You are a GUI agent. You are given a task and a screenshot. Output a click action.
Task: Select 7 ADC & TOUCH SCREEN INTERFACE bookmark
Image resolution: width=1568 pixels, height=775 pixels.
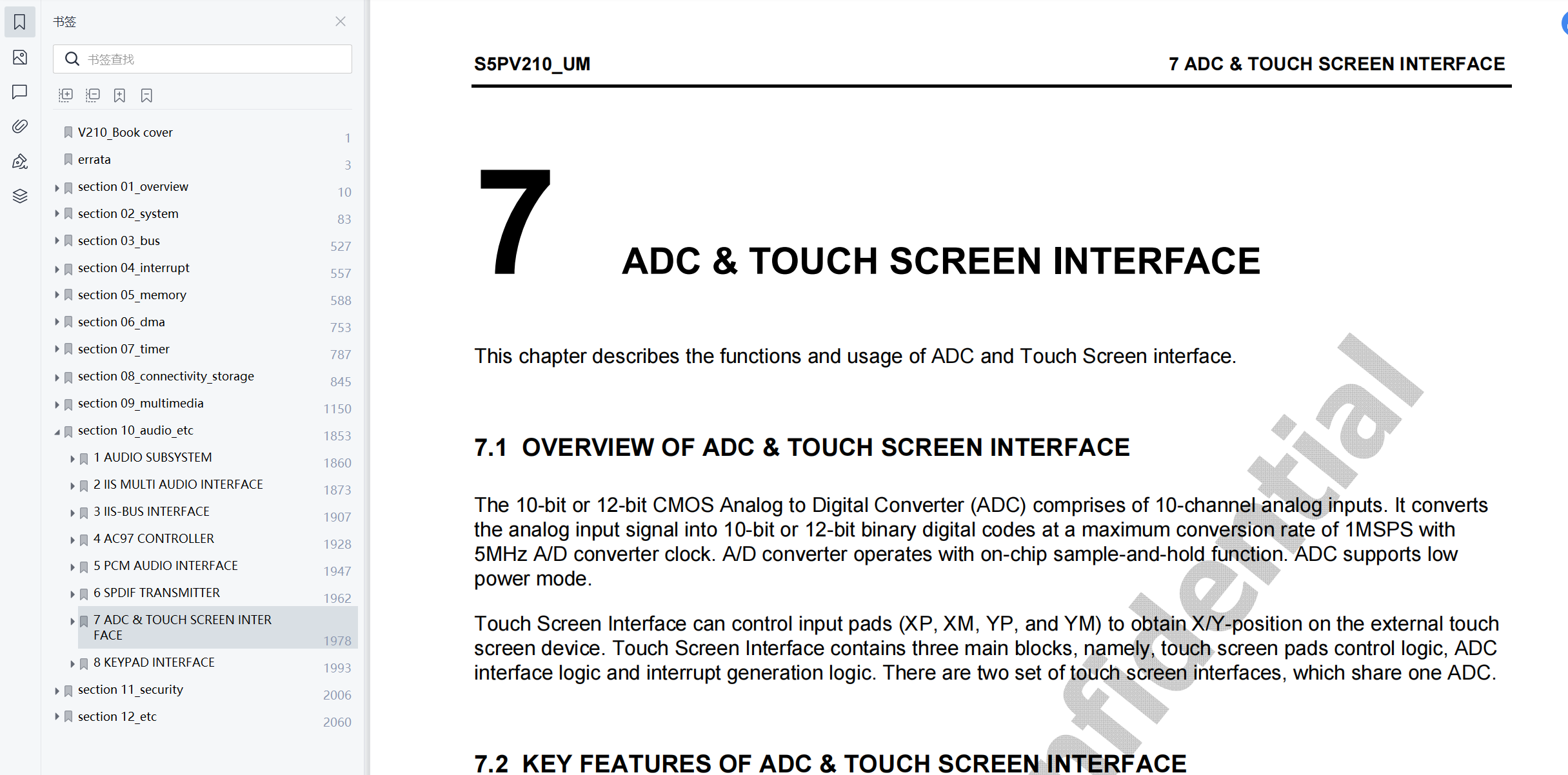pos(184,627)
